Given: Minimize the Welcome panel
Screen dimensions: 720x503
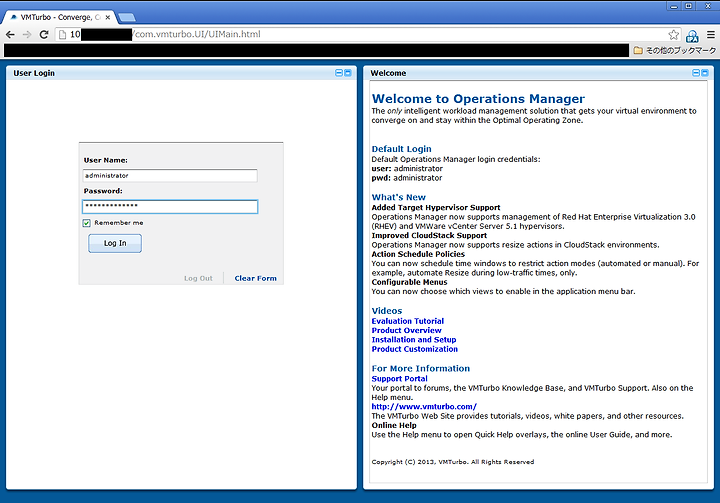Looking at the screenshot, I should (x=696, y=73).
